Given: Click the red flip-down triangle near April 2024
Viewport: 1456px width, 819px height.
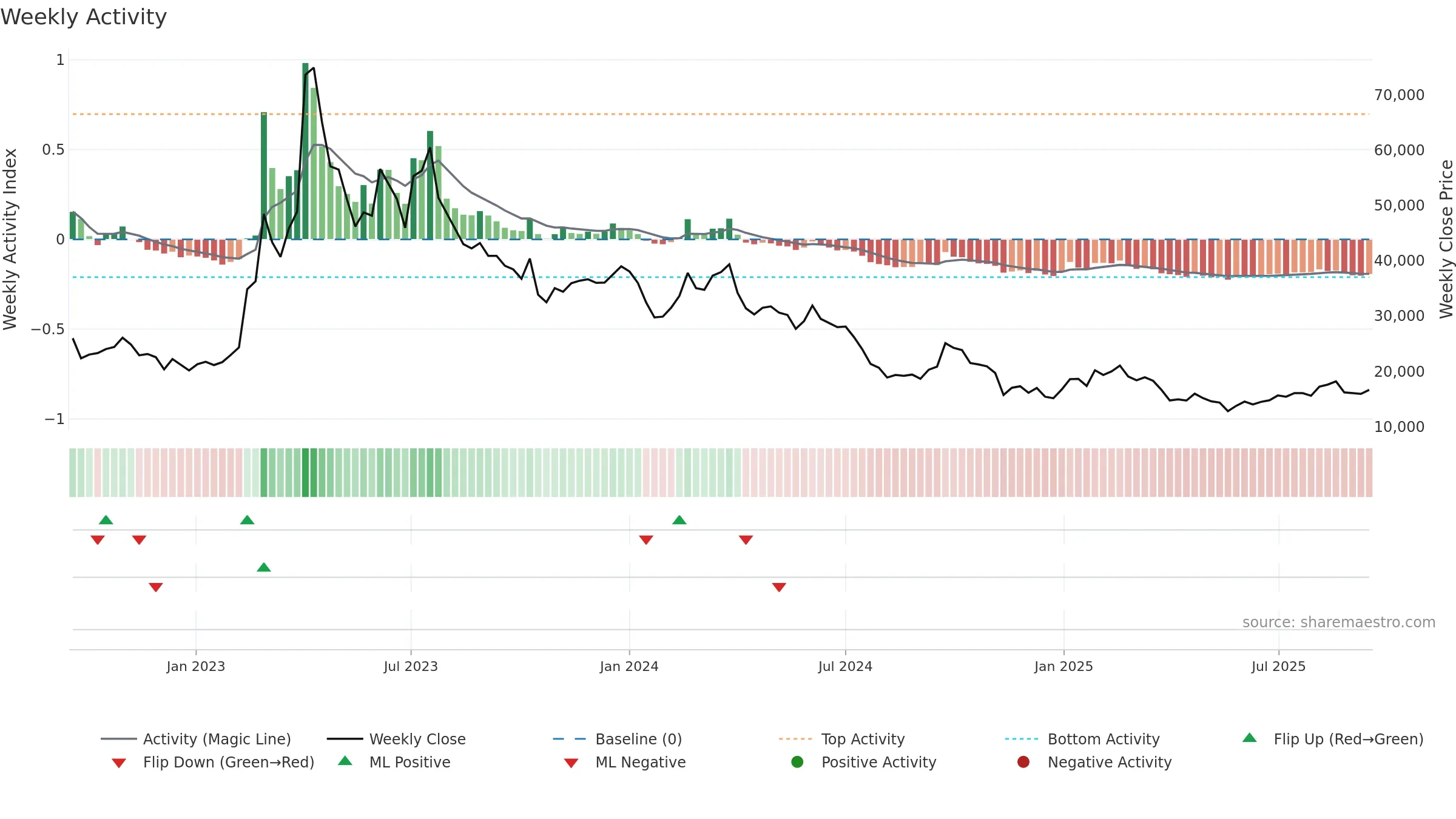Looking at the screenshot, I should point(746,540).
